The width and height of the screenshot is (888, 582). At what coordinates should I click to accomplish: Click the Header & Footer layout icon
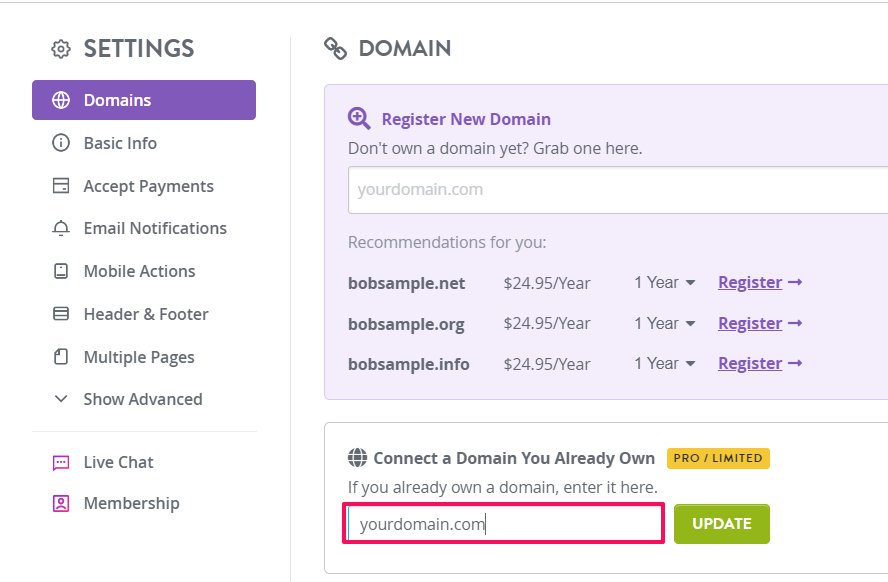pos(61,314)
